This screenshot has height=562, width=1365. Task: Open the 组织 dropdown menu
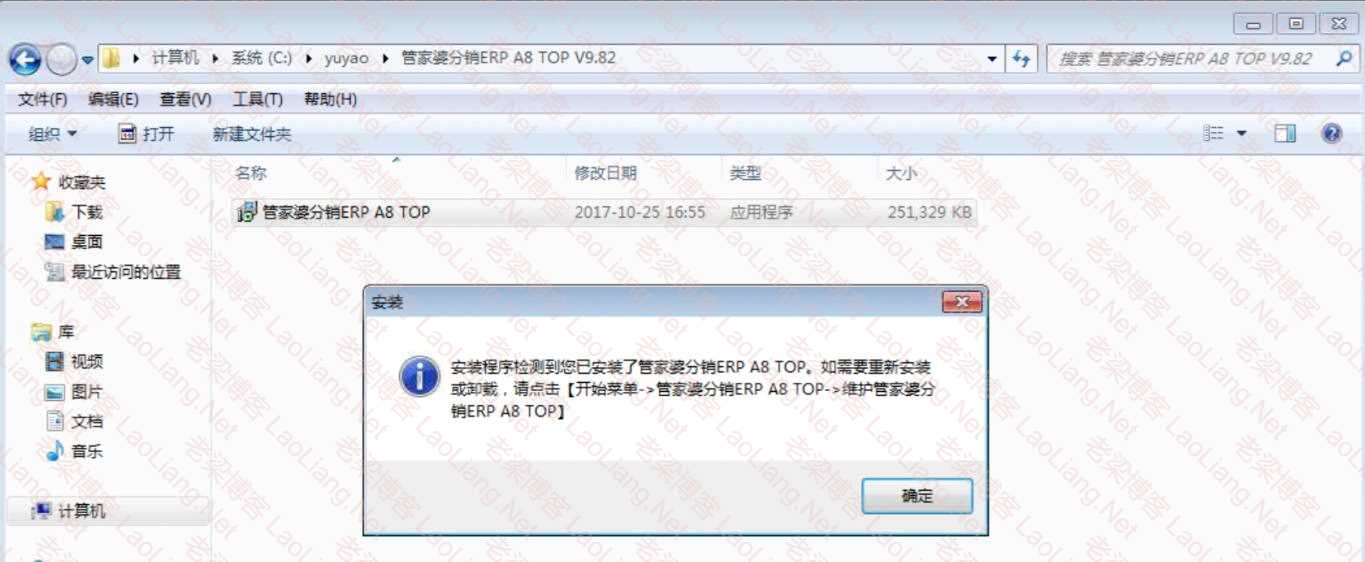(52, 133)
